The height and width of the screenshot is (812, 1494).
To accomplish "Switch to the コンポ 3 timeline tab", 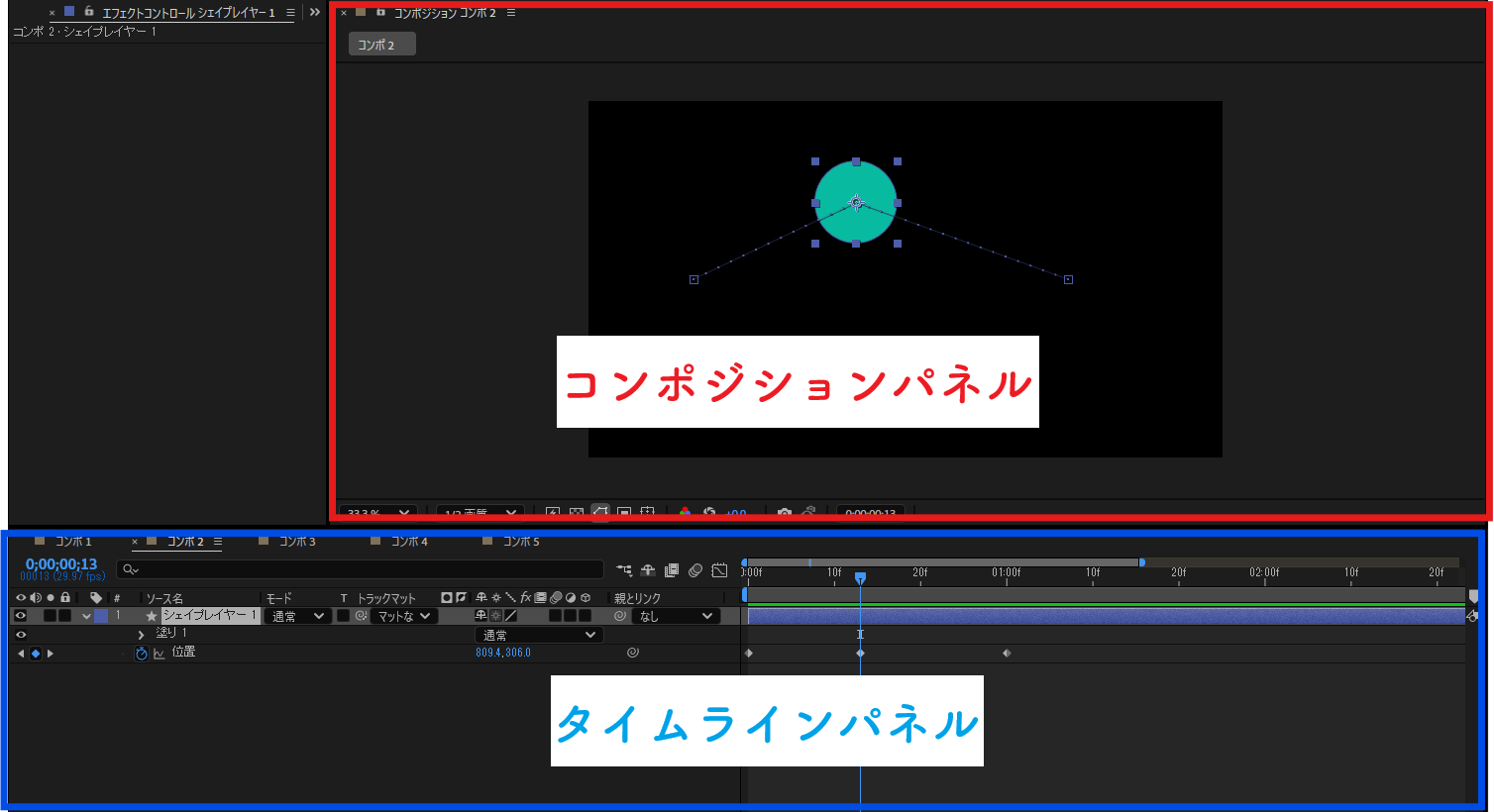I will 297,542.
